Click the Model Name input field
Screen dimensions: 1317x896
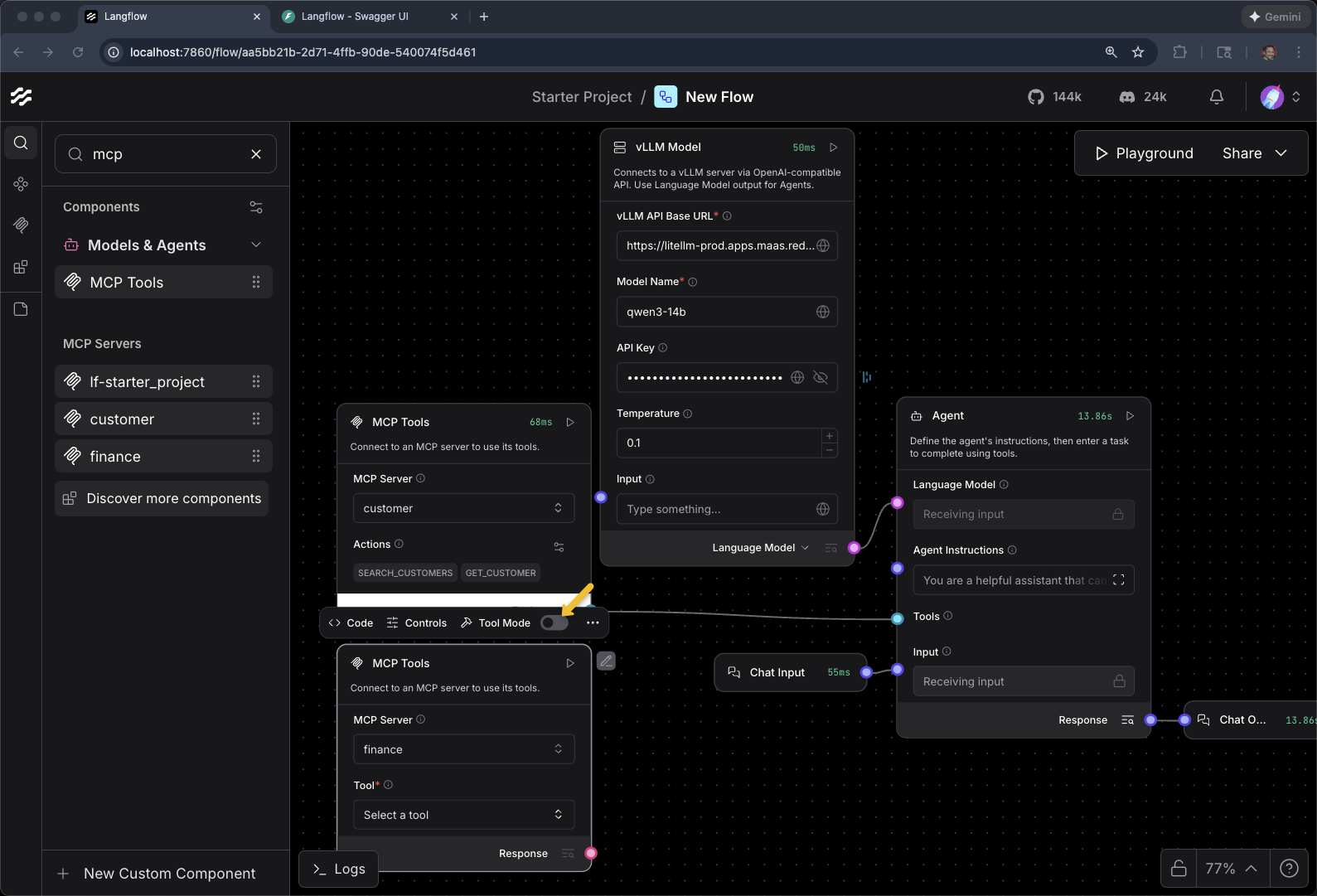click(718, 312)
